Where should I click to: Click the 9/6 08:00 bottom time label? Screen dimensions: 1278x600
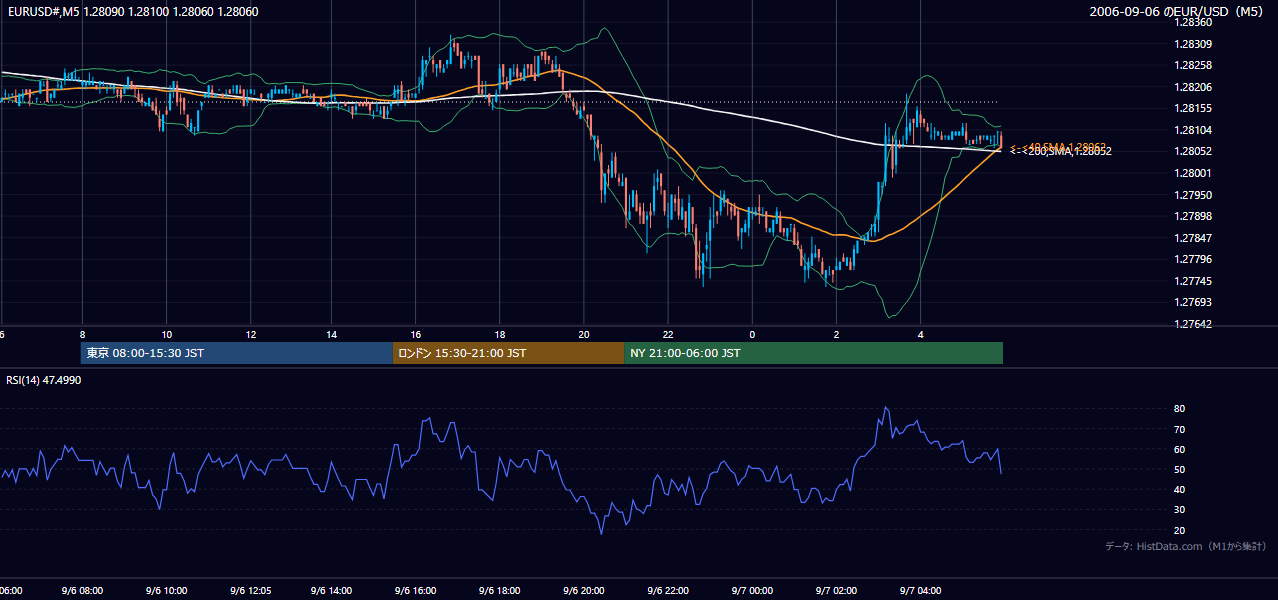point(83,591)
